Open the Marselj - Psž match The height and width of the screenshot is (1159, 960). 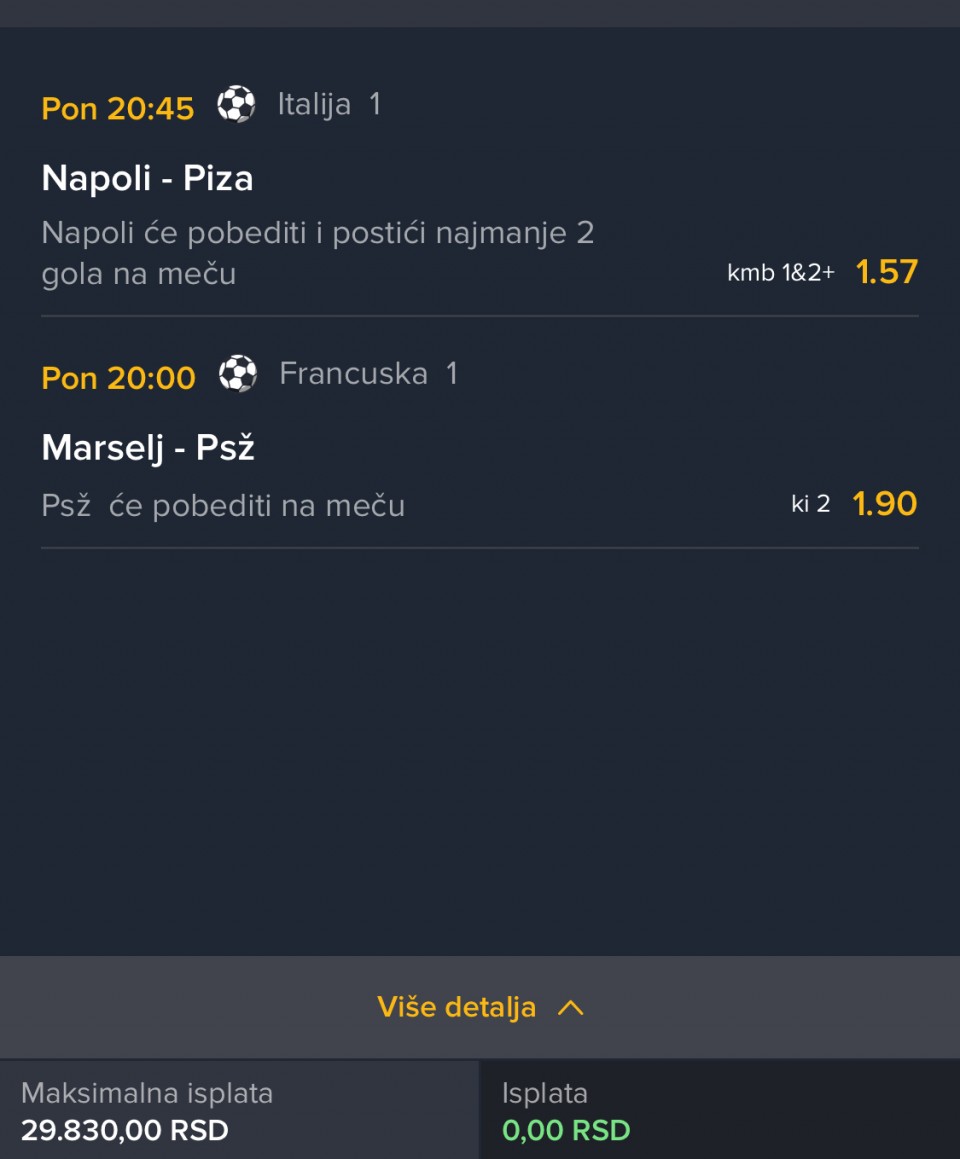tap(148, 448)
